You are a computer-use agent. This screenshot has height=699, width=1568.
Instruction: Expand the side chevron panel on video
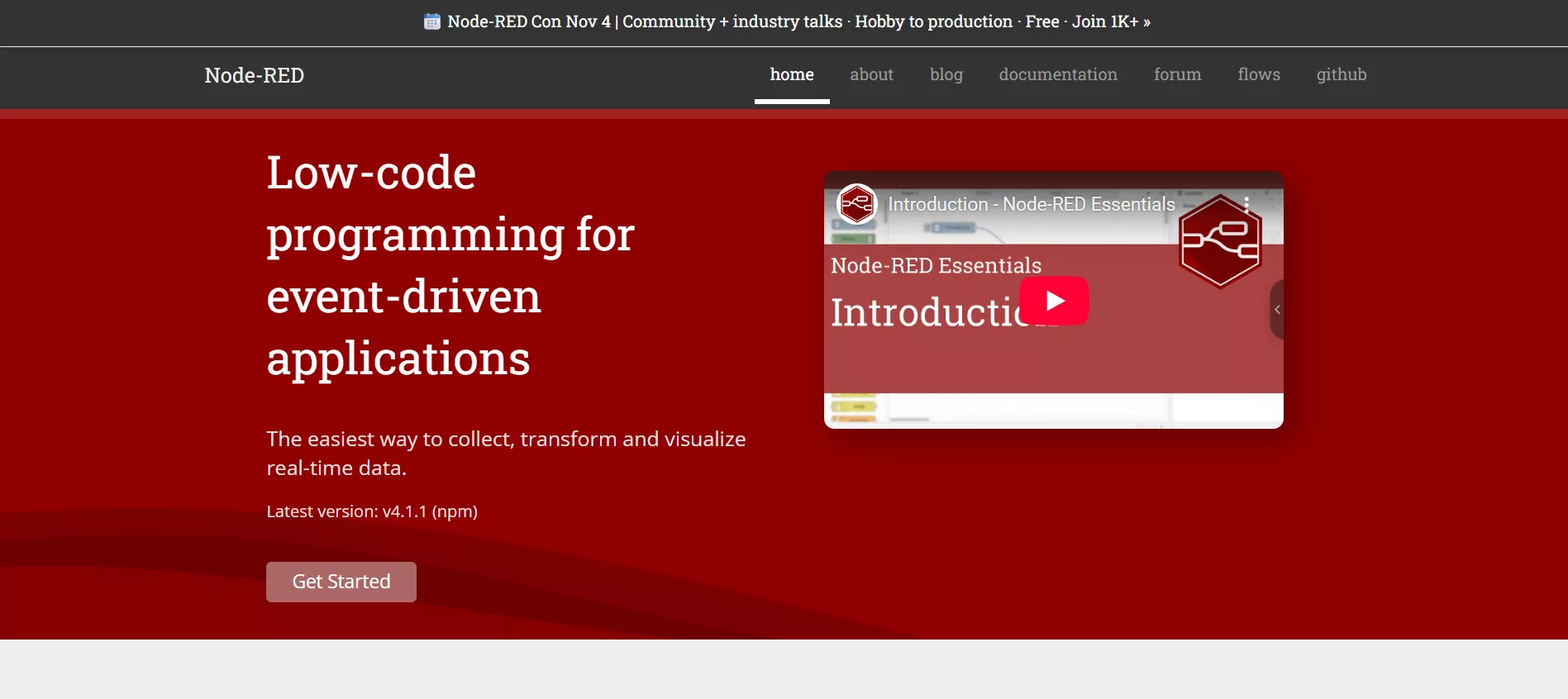click(x=1277, y=310)
